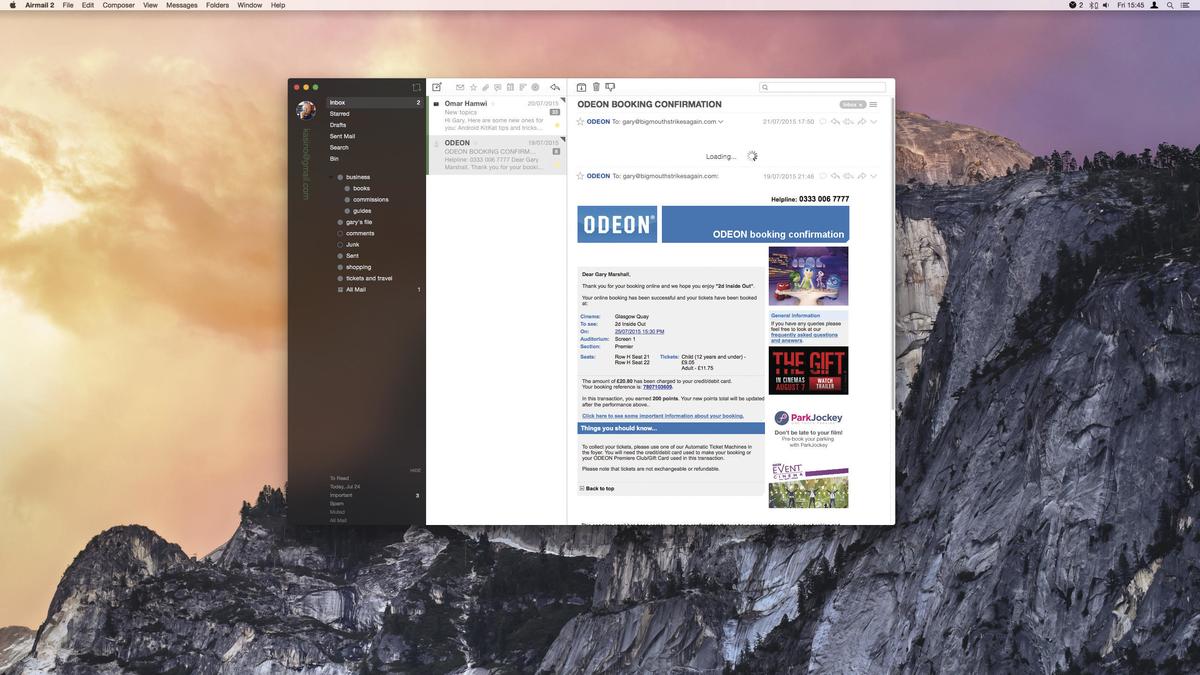Click HIDE above the To Read list

click(x=415, y=470)
